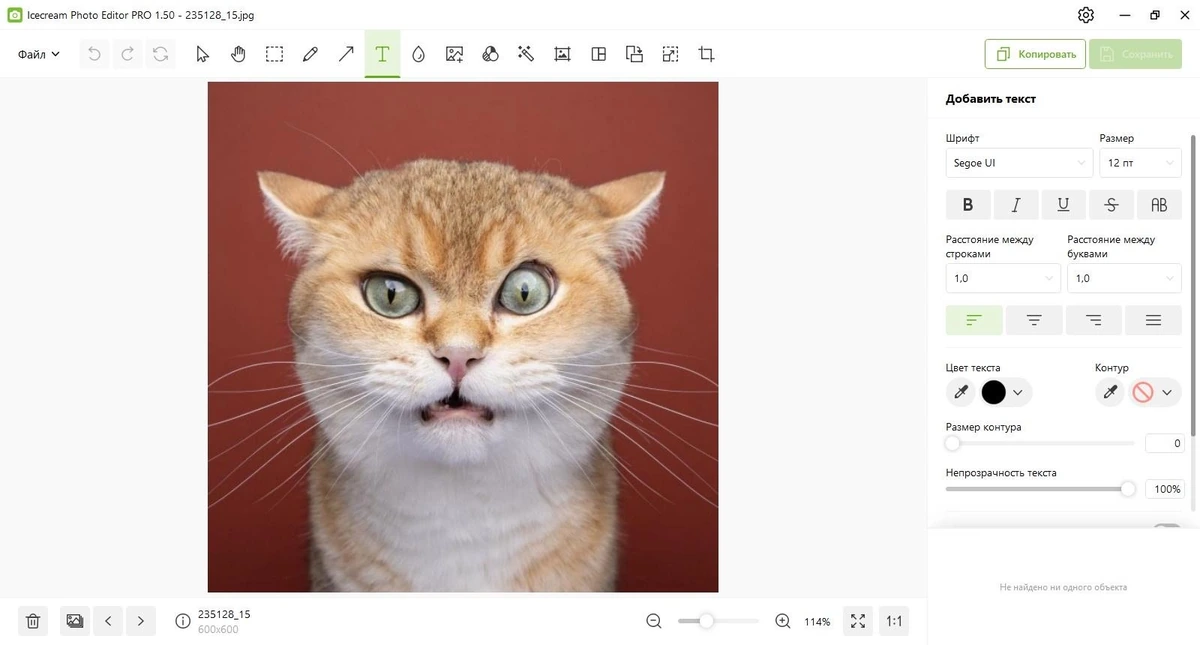1200x645 pixels.
Task: Select the rectangular marquee tool
Action: point(274,54)
